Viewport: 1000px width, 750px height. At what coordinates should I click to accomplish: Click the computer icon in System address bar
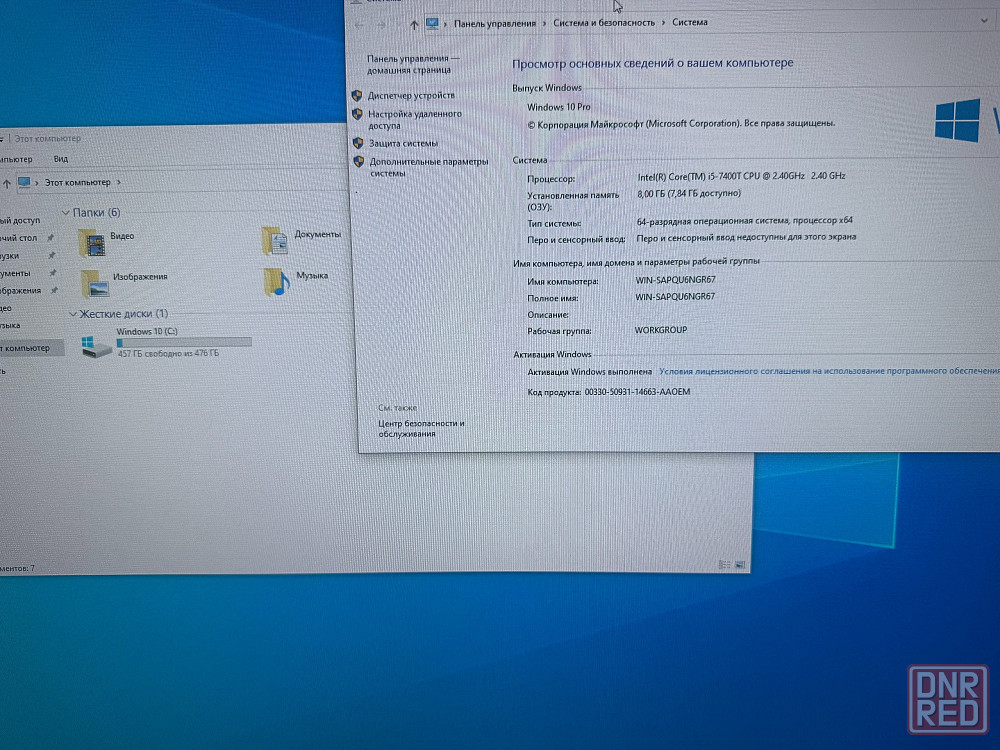(x=432, y=24)
